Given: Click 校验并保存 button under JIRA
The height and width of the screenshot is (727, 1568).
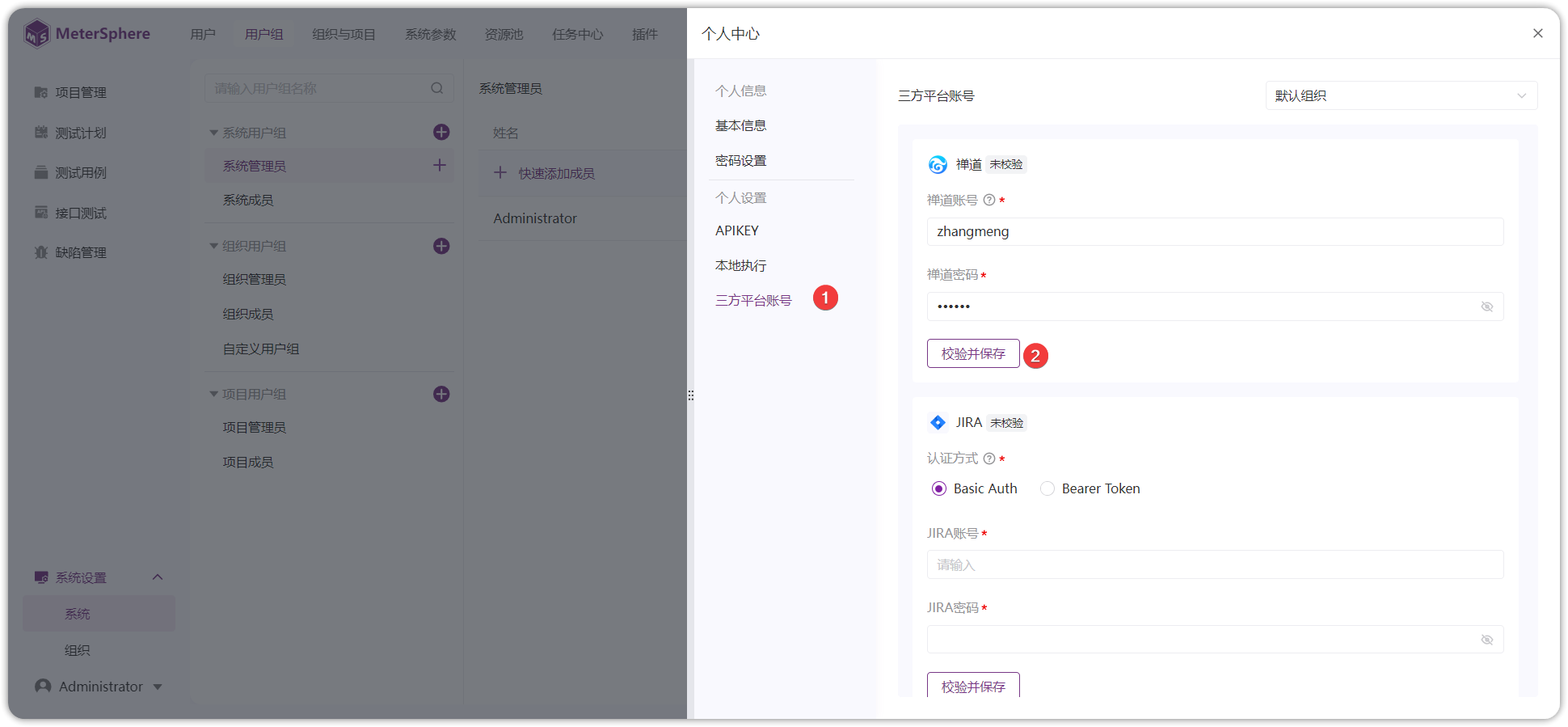Looking at the screenshot, I should (973, 685).
